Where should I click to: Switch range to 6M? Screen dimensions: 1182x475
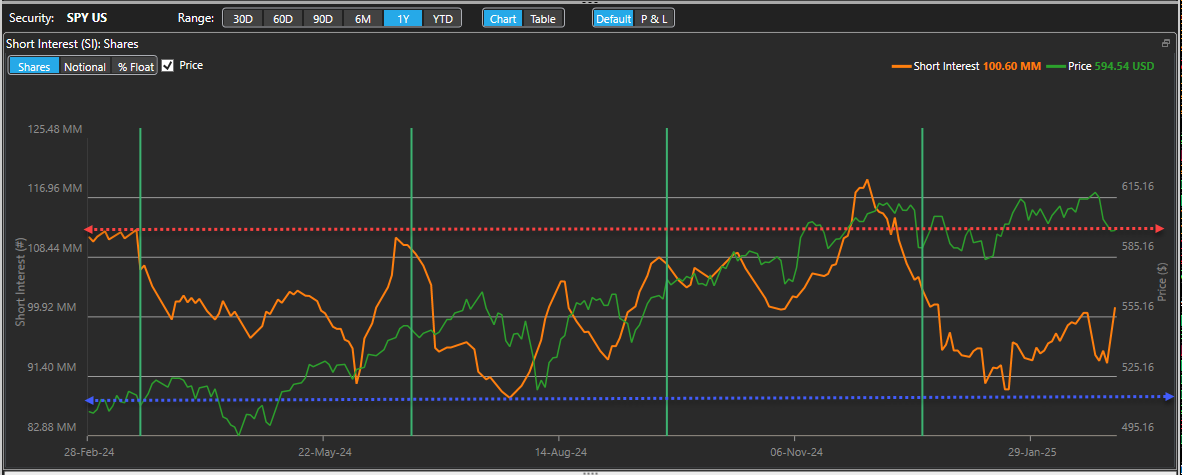pos(363,19)
